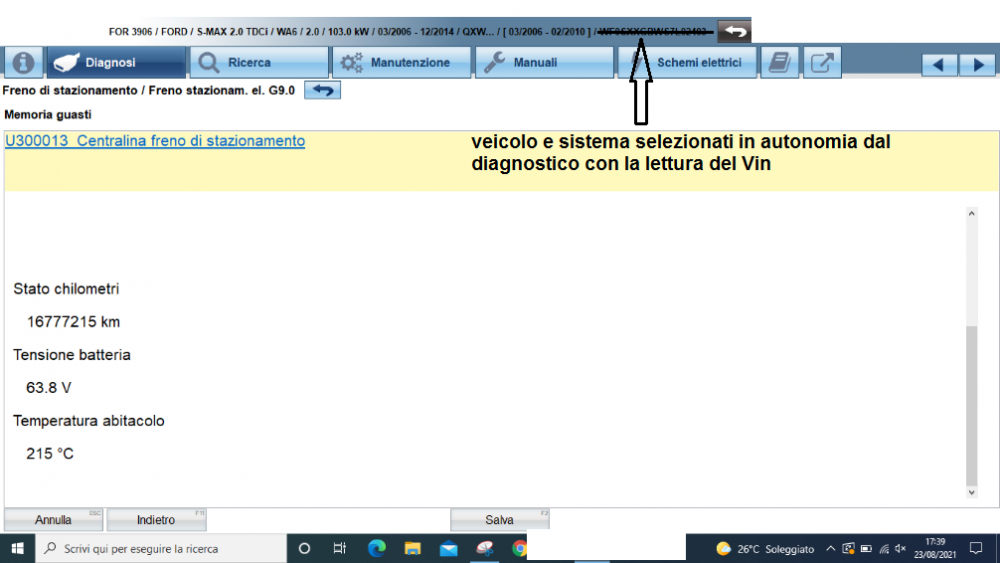This screenshot has height=563, width=1000.
Task: Show hidden tray icons chevron
Action: tap(830, 549)
